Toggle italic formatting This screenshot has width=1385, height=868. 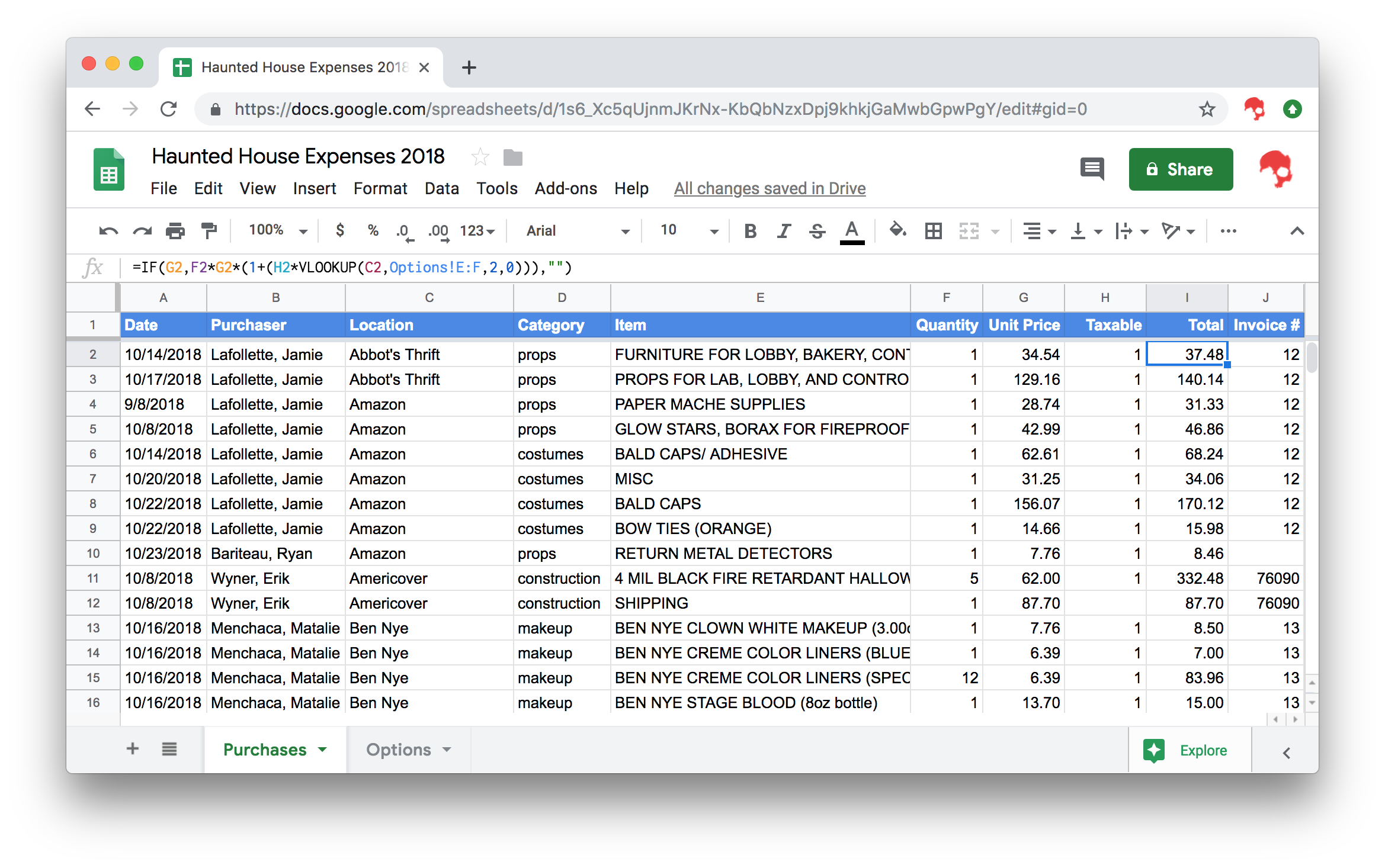tap(784, 231)
